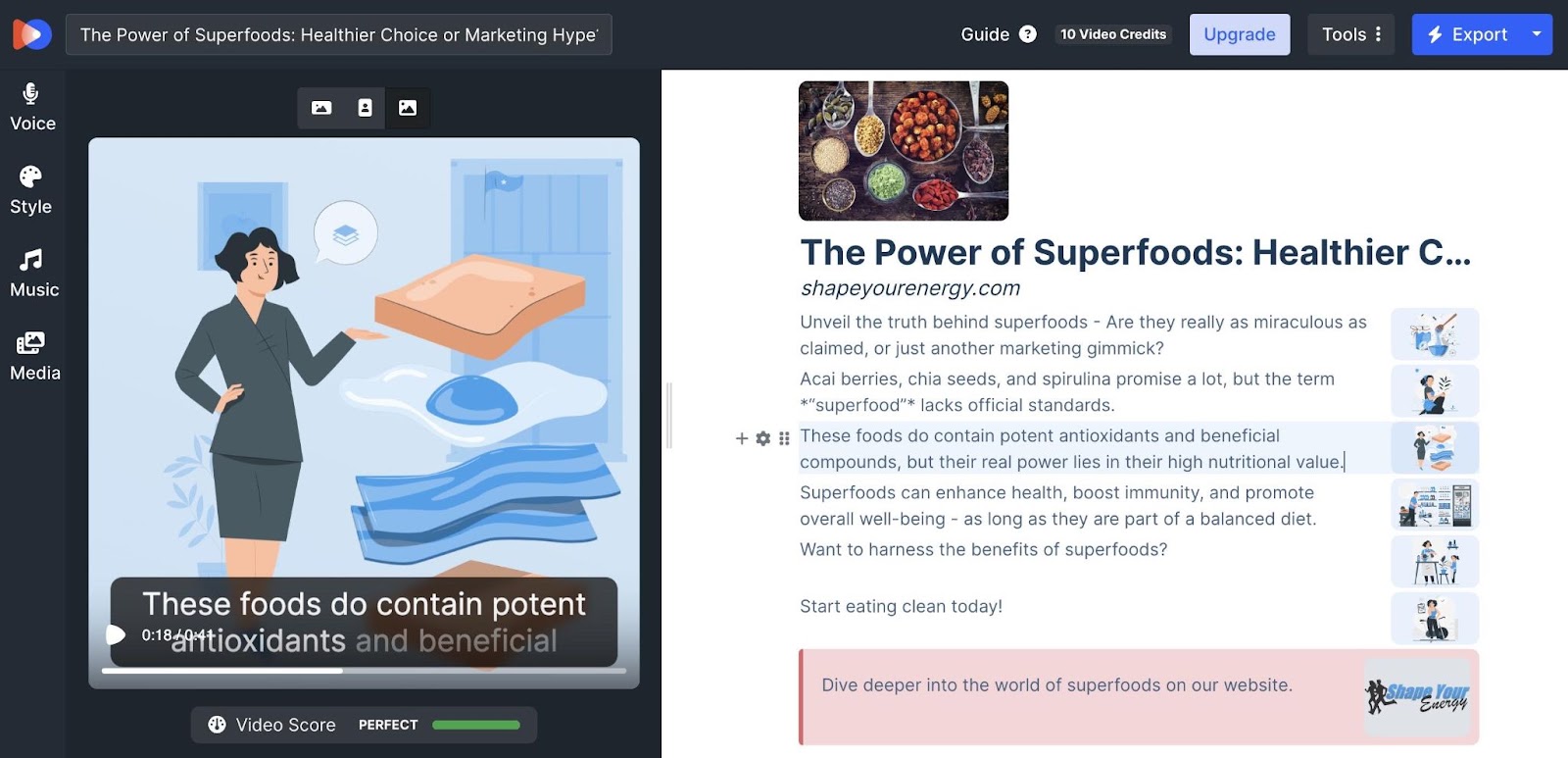Open scene settings with the gear icon
The height and width of the screenshot is (758, 1568).
[x=762, y=438]
